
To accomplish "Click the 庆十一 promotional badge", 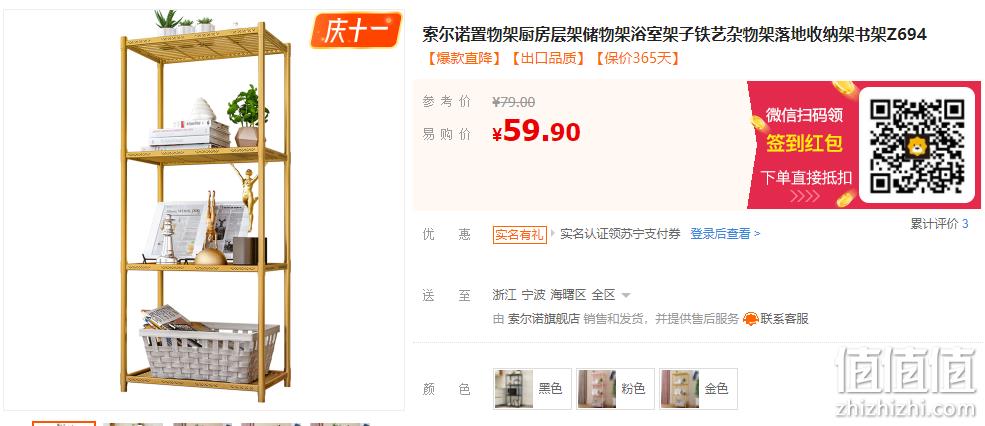I will [x=356, y=30].
